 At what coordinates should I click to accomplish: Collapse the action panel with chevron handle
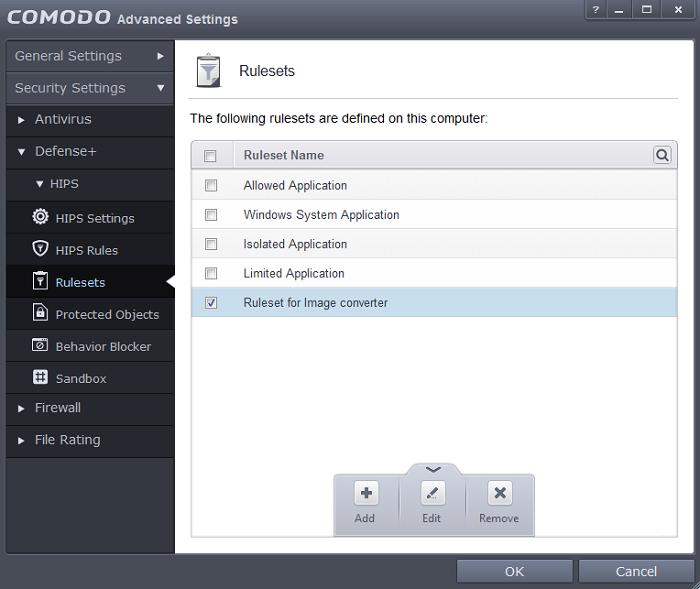433,469
